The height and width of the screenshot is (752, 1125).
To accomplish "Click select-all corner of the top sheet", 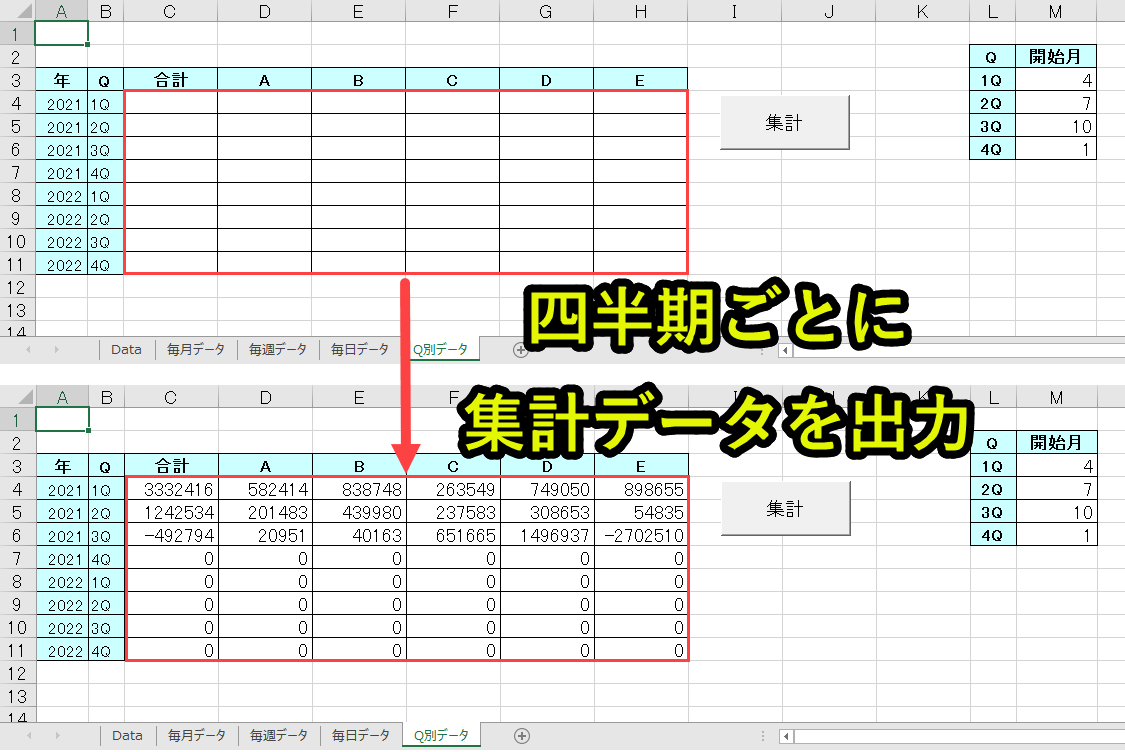I will pyautogui.click(x=17, y=11).
